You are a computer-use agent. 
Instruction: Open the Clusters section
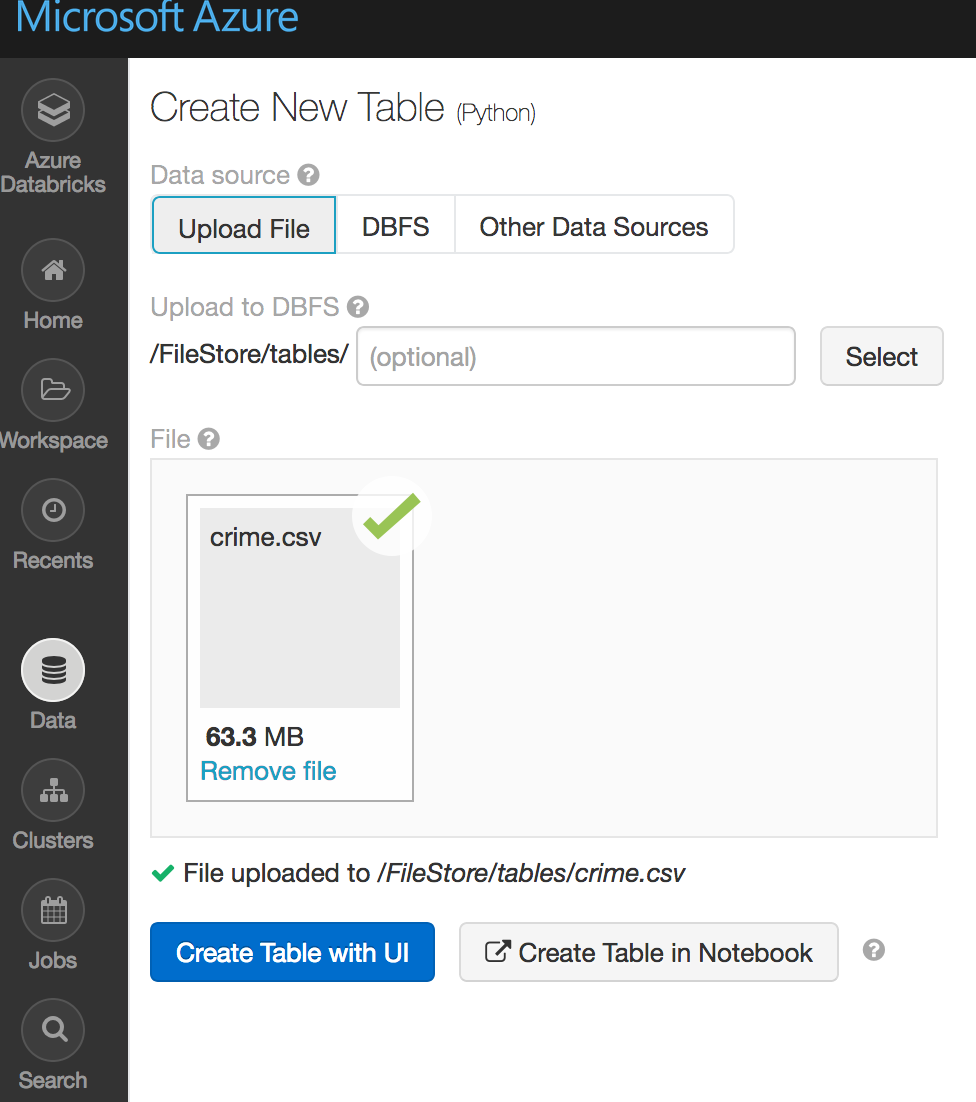pyautogui.click(x=52, y=790)
